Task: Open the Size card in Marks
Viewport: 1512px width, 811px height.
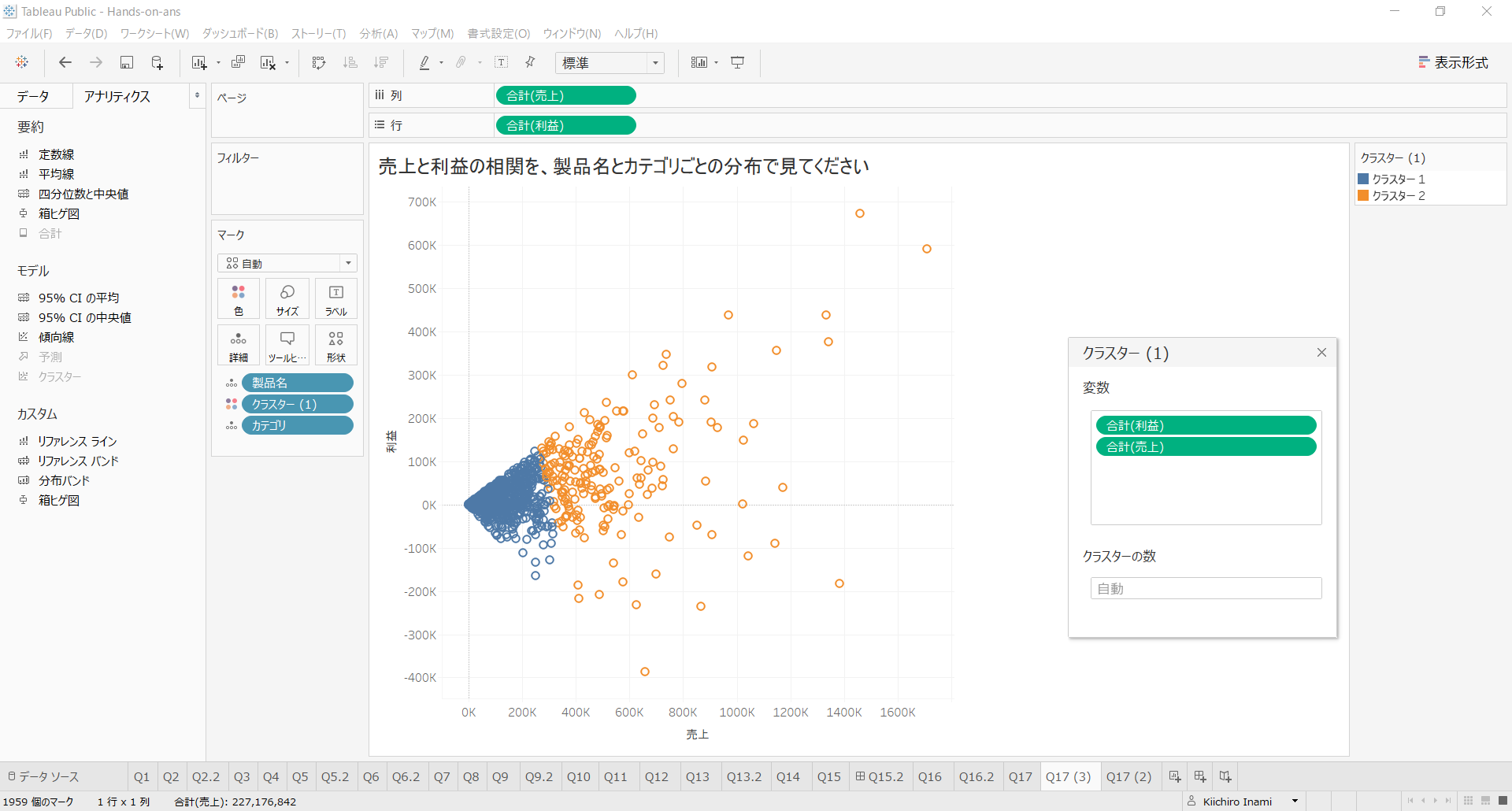Action: coord(287,298)
